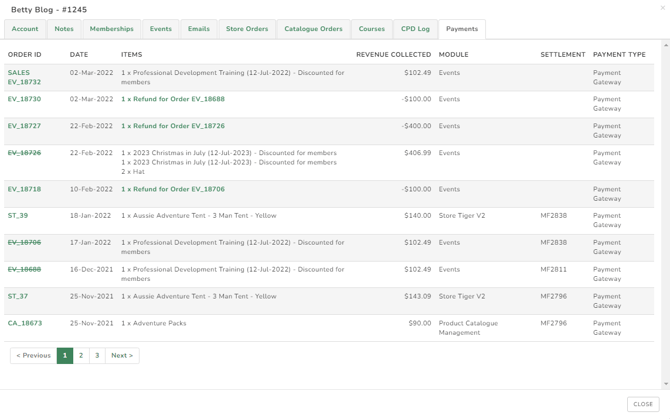Close the dialog with the top-right X icon
Viewport: 670px width, 419px height.
tap(662, 8)
